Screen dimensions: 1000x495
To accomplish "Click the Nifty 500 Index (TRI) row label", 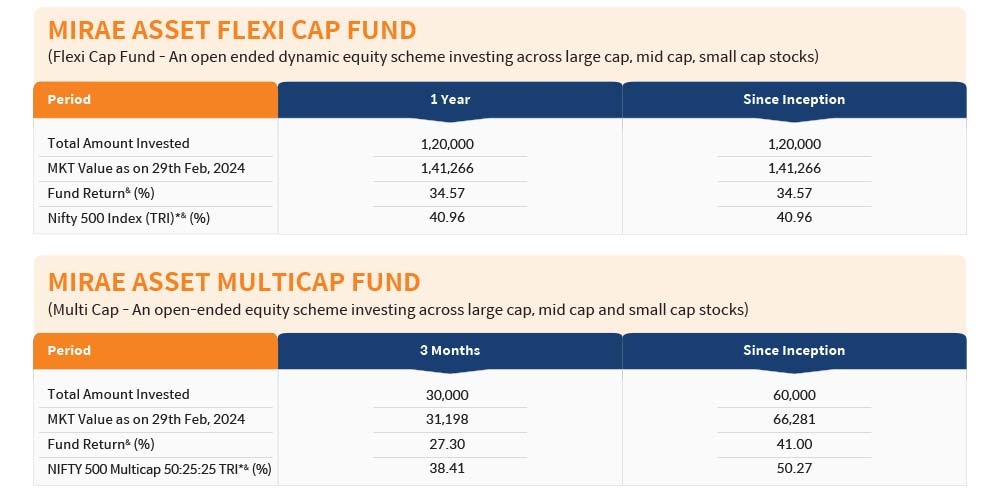I will tap(129, 218).
